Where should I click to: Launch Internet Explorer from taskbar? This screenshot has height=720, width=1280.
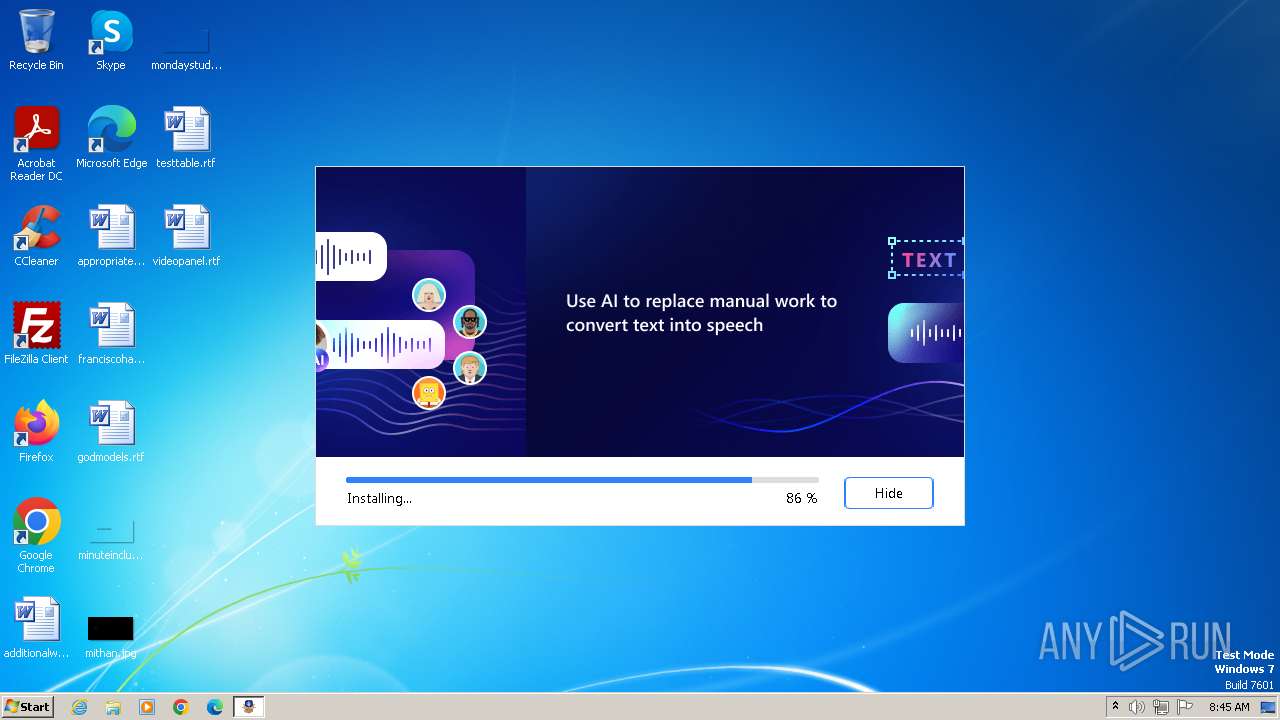point(79,707)
